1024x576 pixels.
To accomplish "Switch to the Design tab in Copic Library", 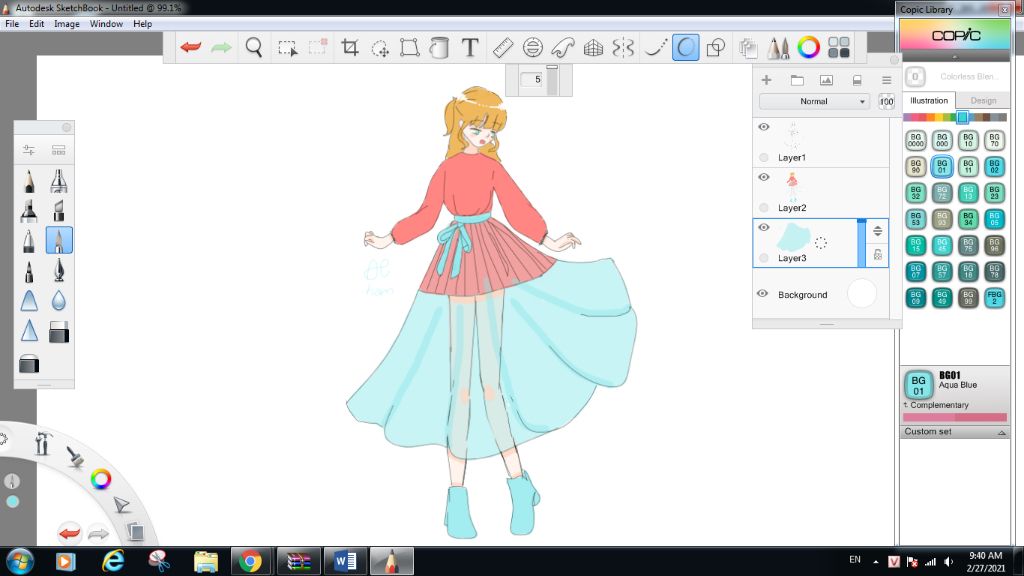I will click(x=983, y=101).
